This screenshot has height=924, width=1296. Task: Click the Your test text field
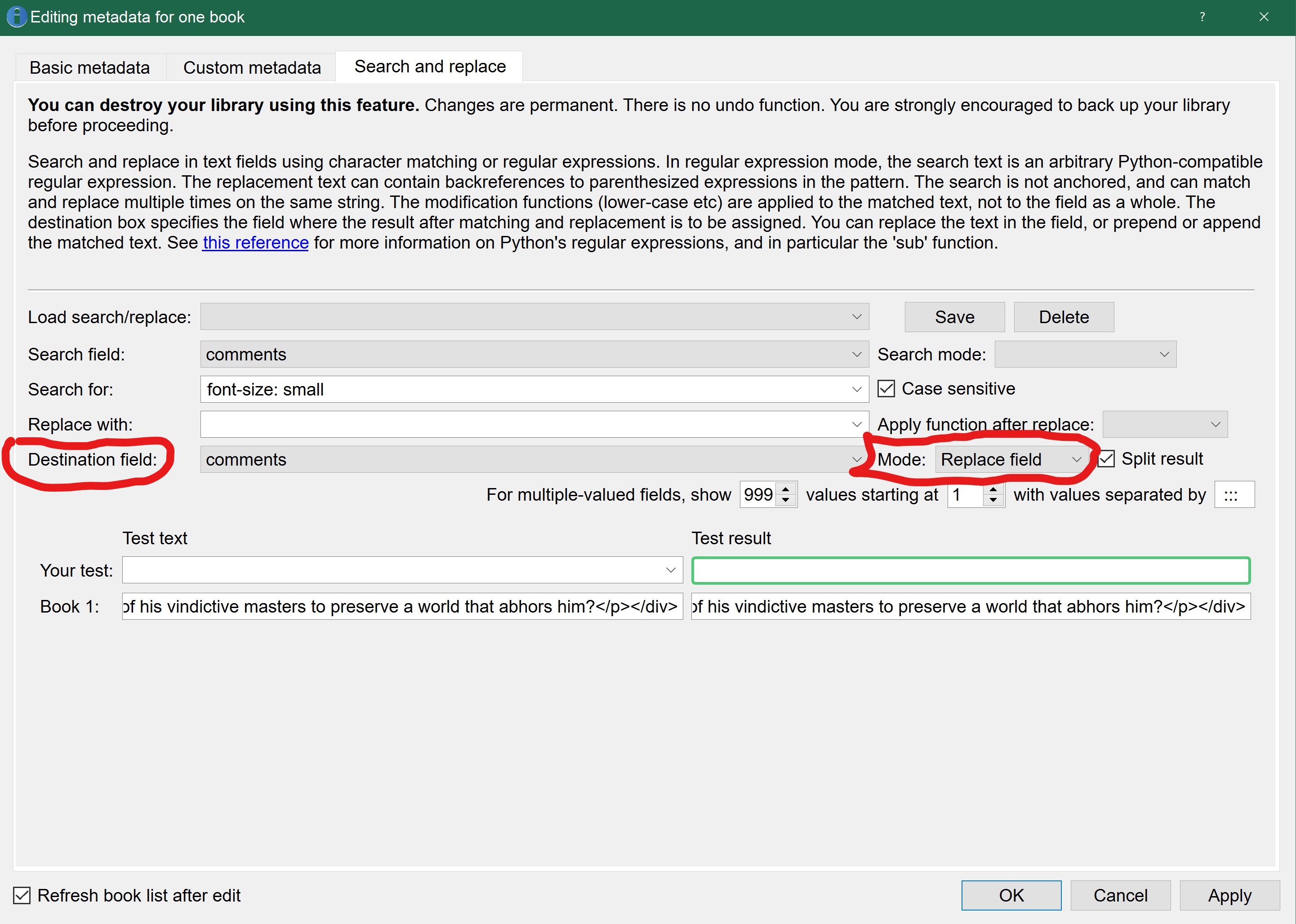point(393,570)
